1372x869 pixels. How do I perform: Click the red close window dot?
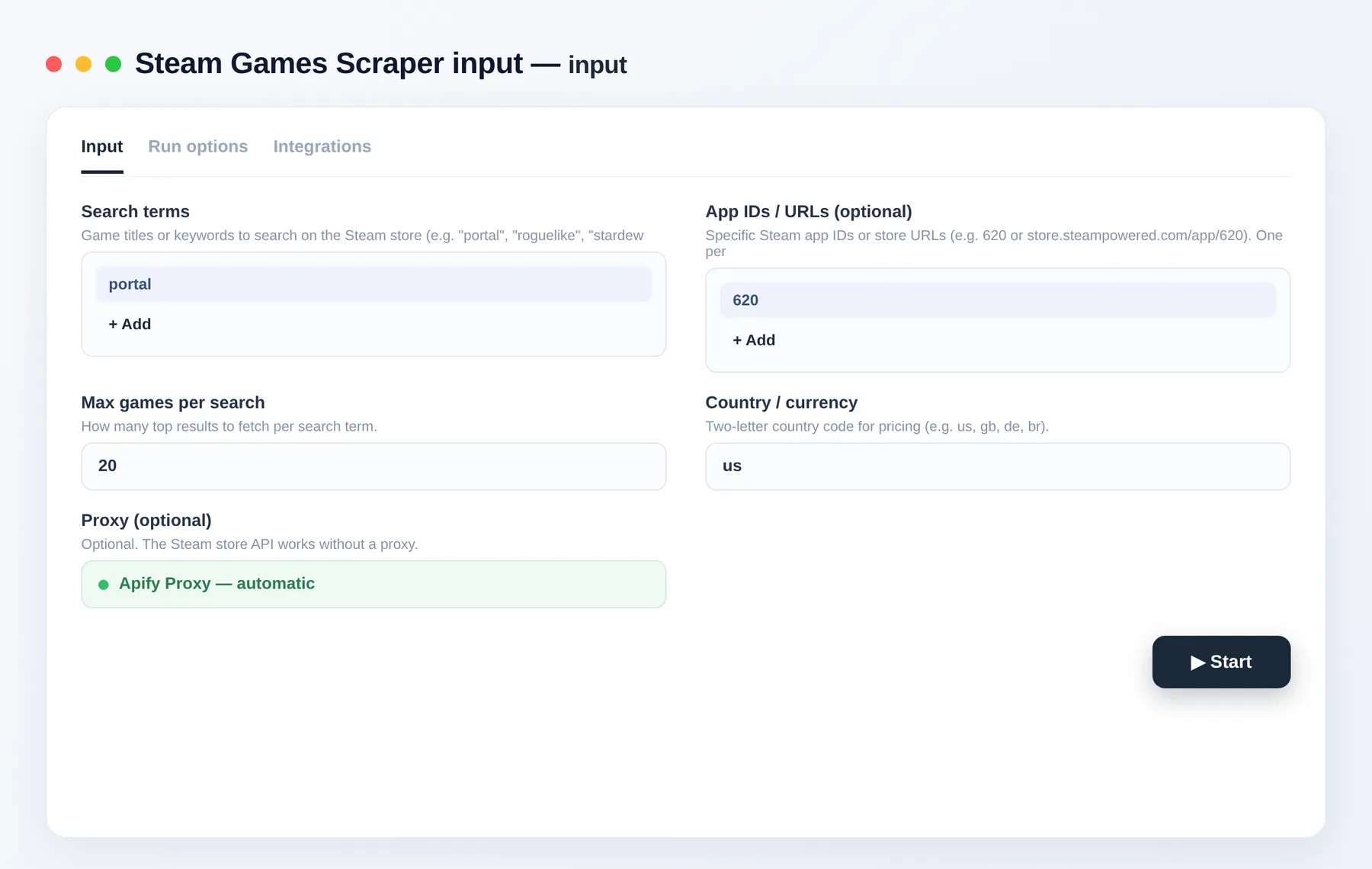coord(53,64)
